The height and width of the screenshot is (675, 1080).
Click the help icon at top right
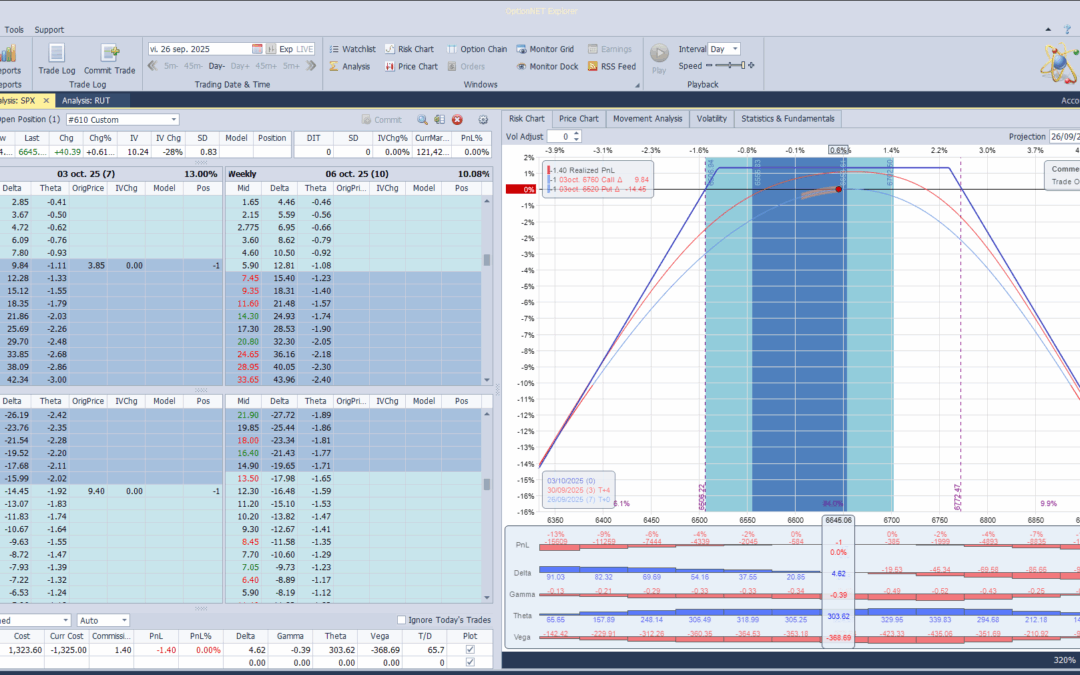1067,30
